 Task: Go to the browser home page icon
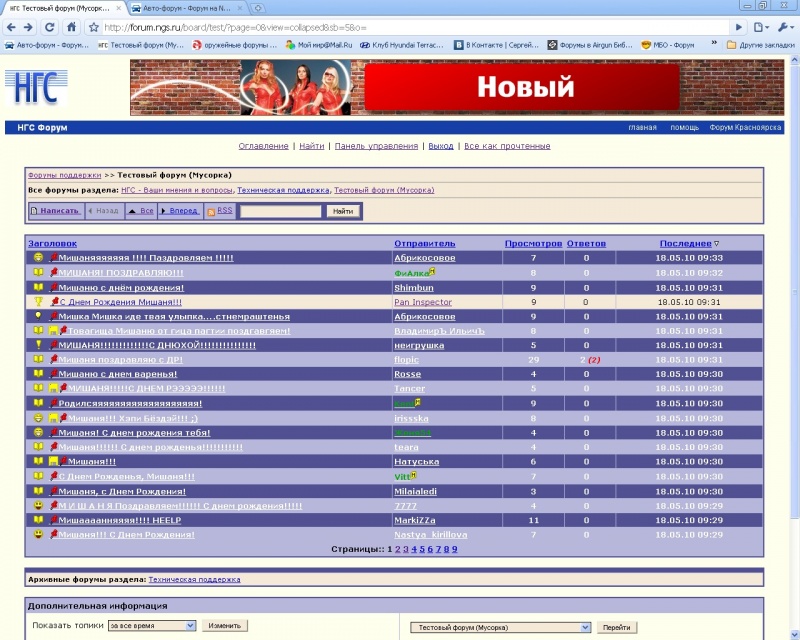coord(71,27)
